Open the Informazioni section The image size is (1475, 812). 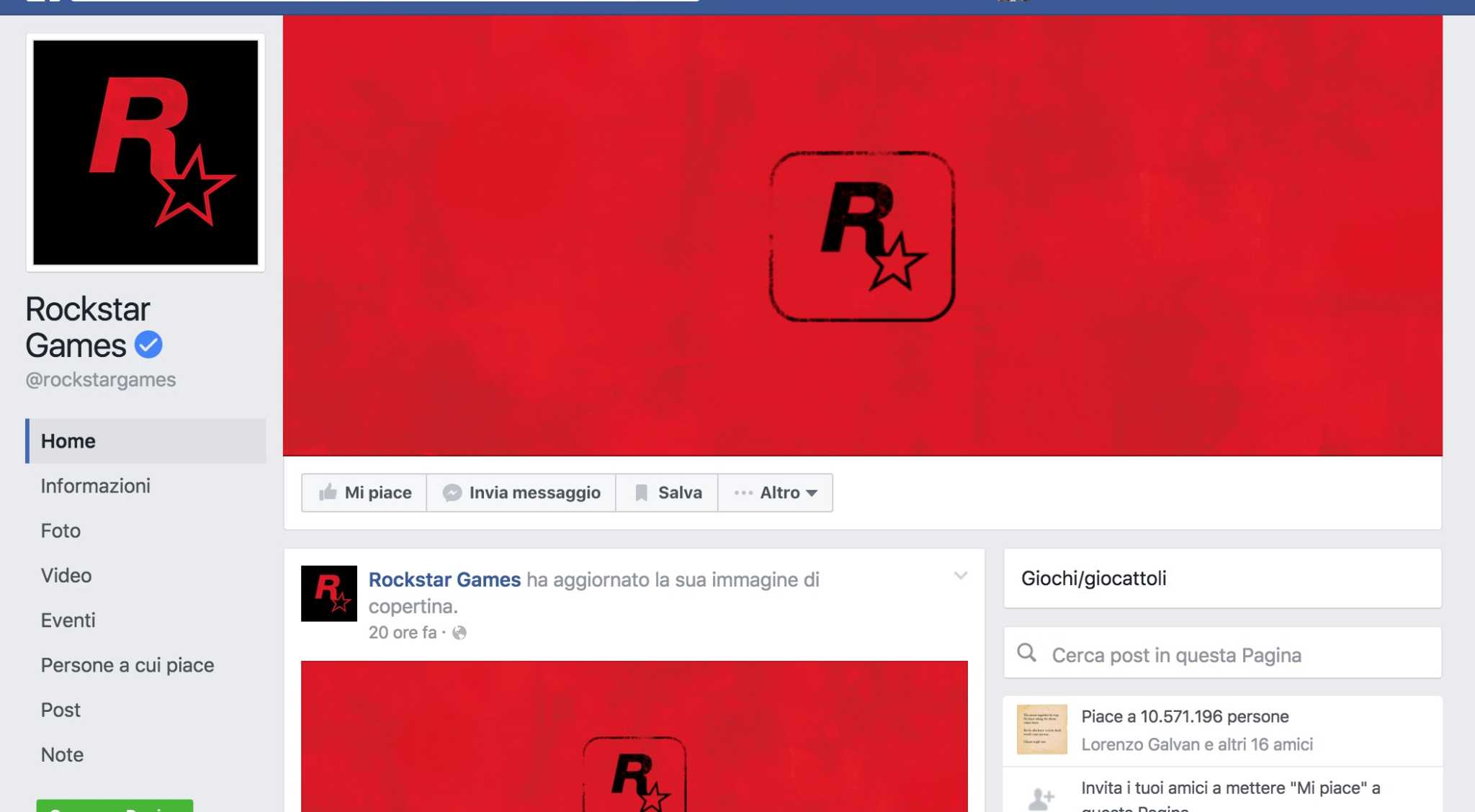pyautogui.click(x=95, y=486)
